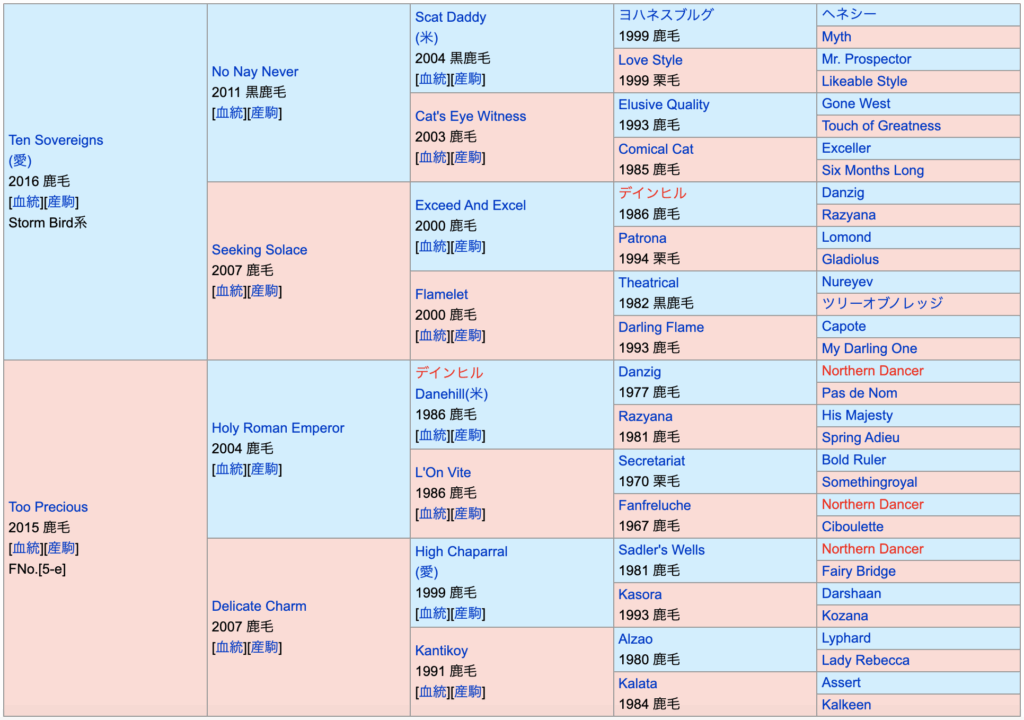
Task: Click 産駒 link under Flamelet
Action: (x=468, y=336)
